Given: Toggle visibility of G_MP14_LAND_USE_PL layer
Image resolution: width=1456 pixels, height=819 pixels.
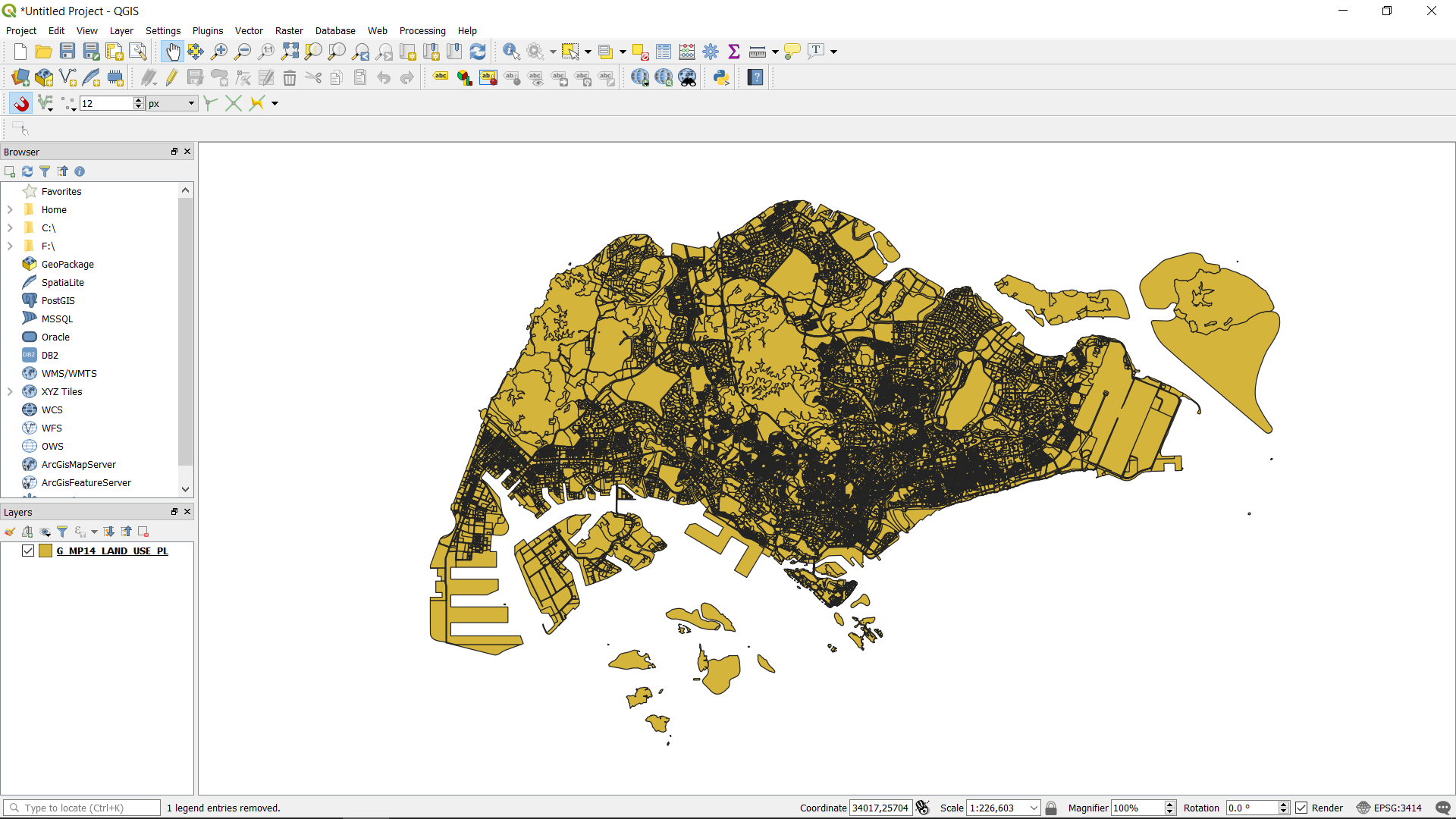Looking at the screenshot, I should tap(28, 551).
